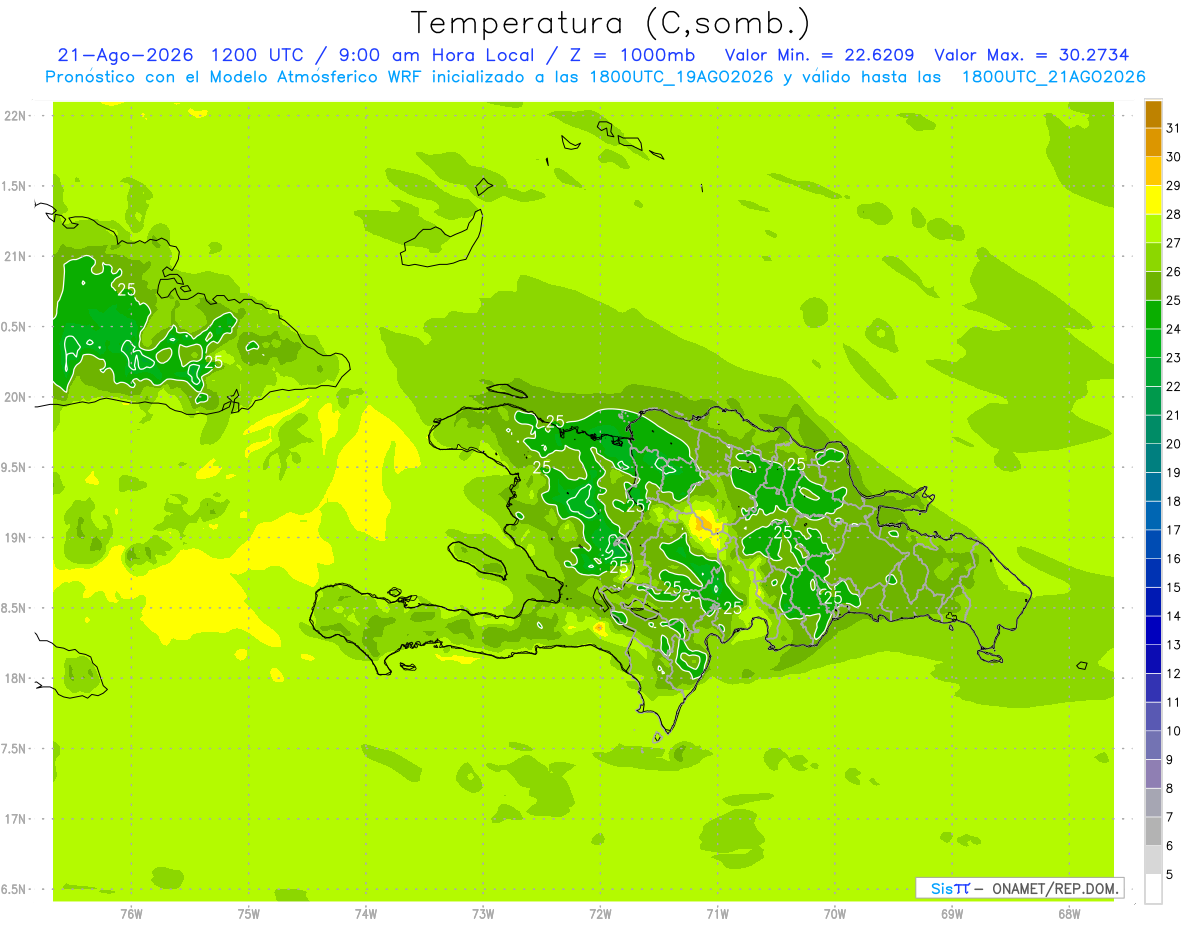Click the "22" colorbar value
The height and width of the screenshot is (927, 1200).
pyautogui.click(x=1174, y=387)
